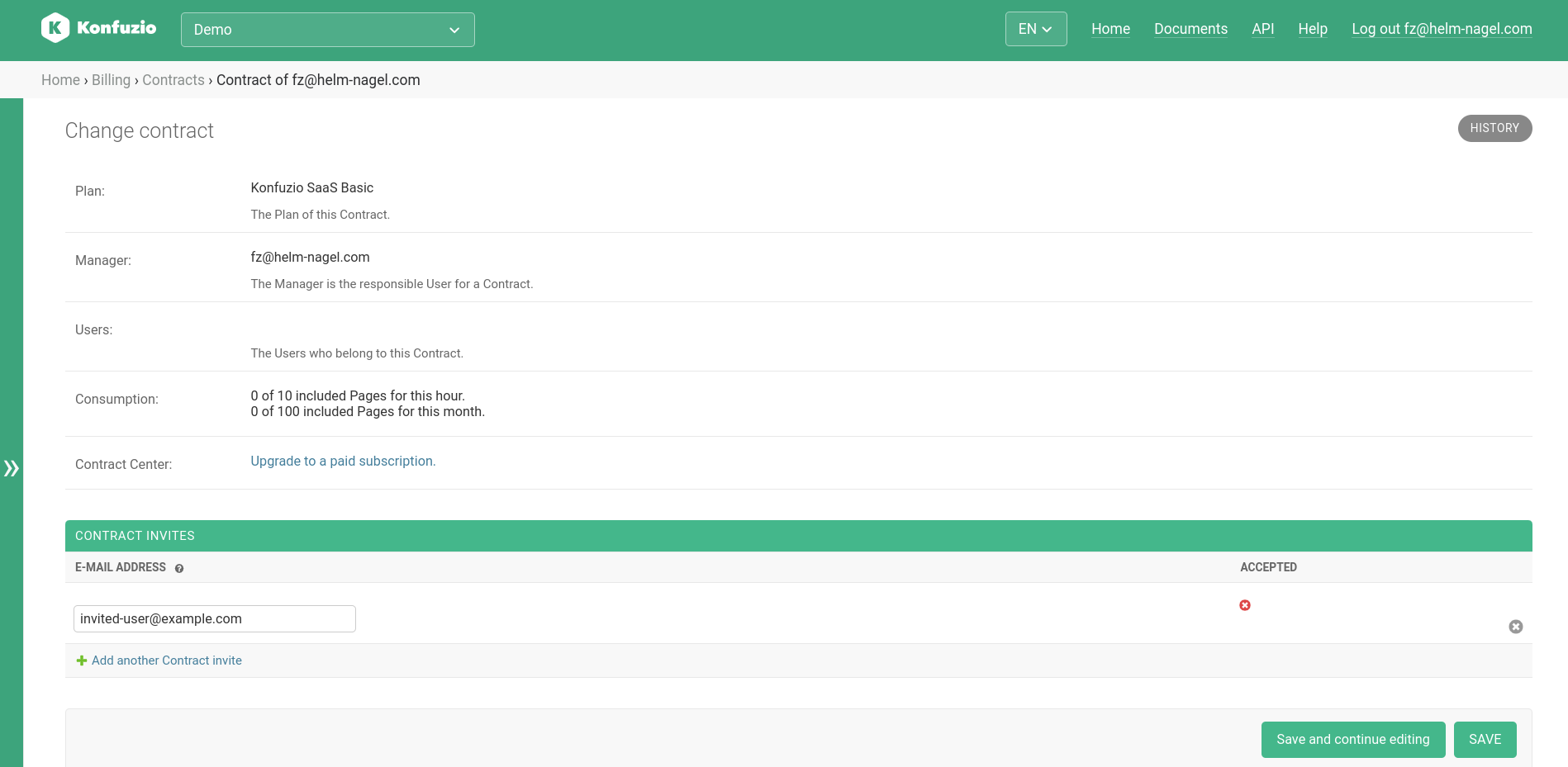This screenshot has height=767, width=1568.
Task: Open the Help navigation link
Action: tap(1313, 29)
